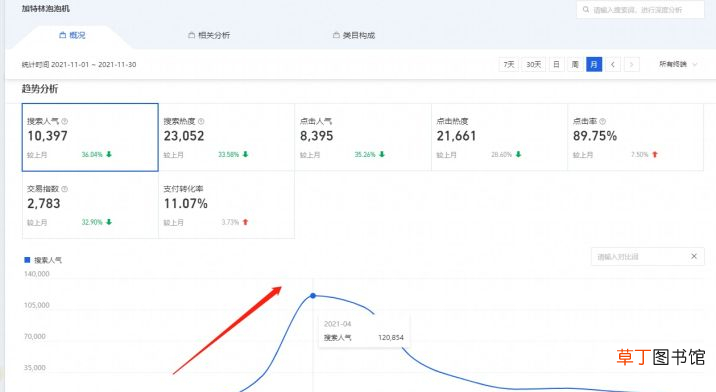
Task: Click the 概况 tab icon
Action: 63,35
